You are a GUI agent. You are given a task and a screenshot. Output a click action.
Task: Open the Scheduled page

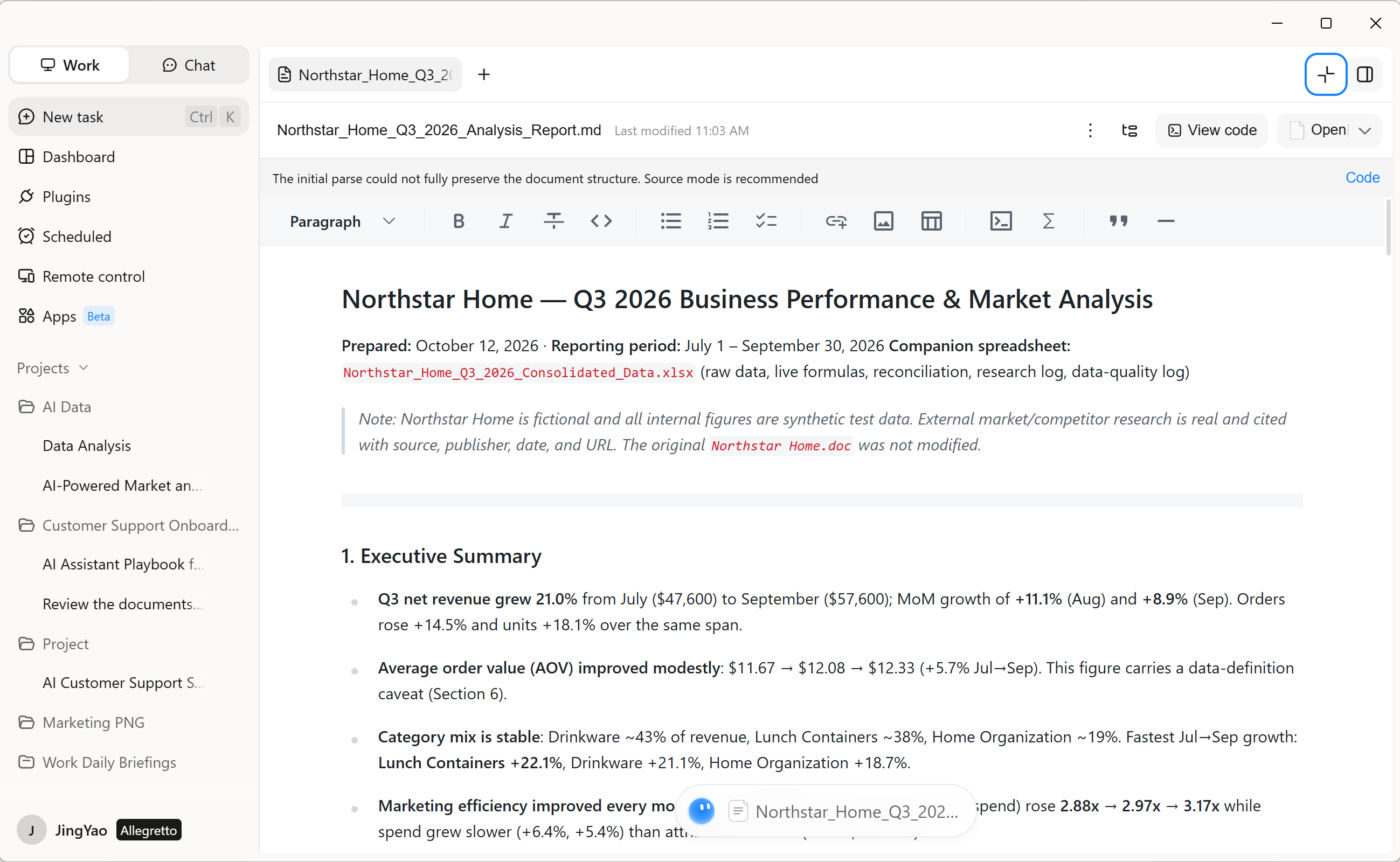click(x=129, y=237)
